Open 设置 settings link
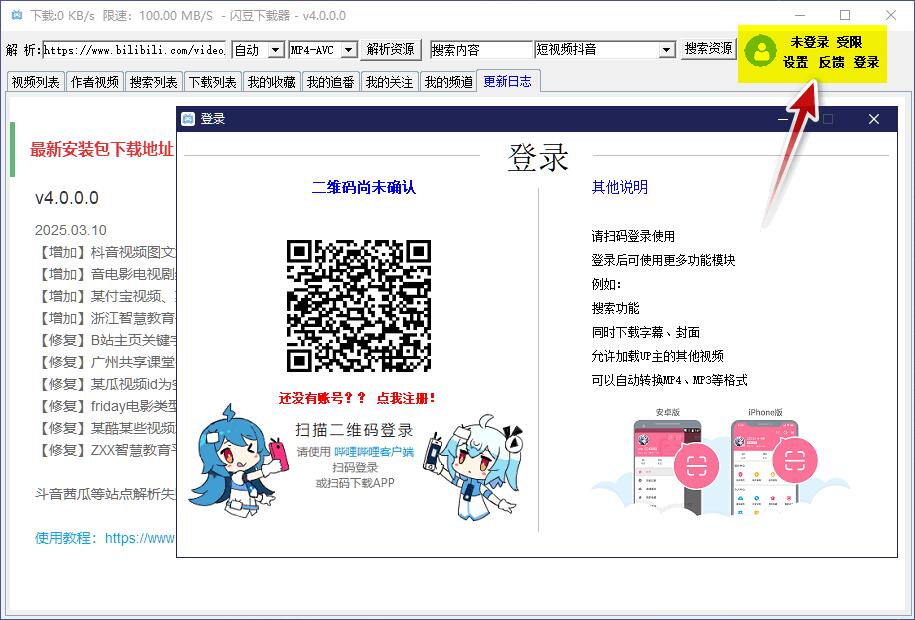 tap(796, 62)
